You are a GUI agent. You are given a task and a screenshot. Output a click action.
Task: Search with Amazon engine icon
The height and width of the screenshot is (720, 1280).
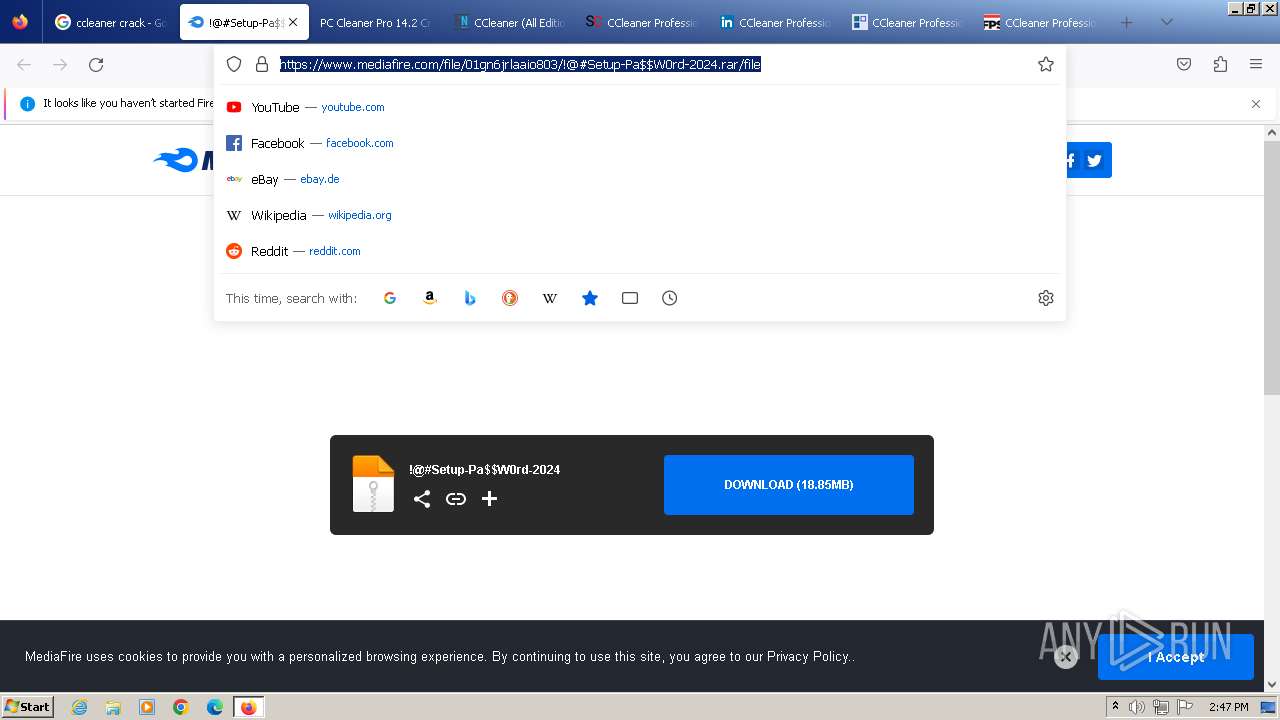(430, 298)
